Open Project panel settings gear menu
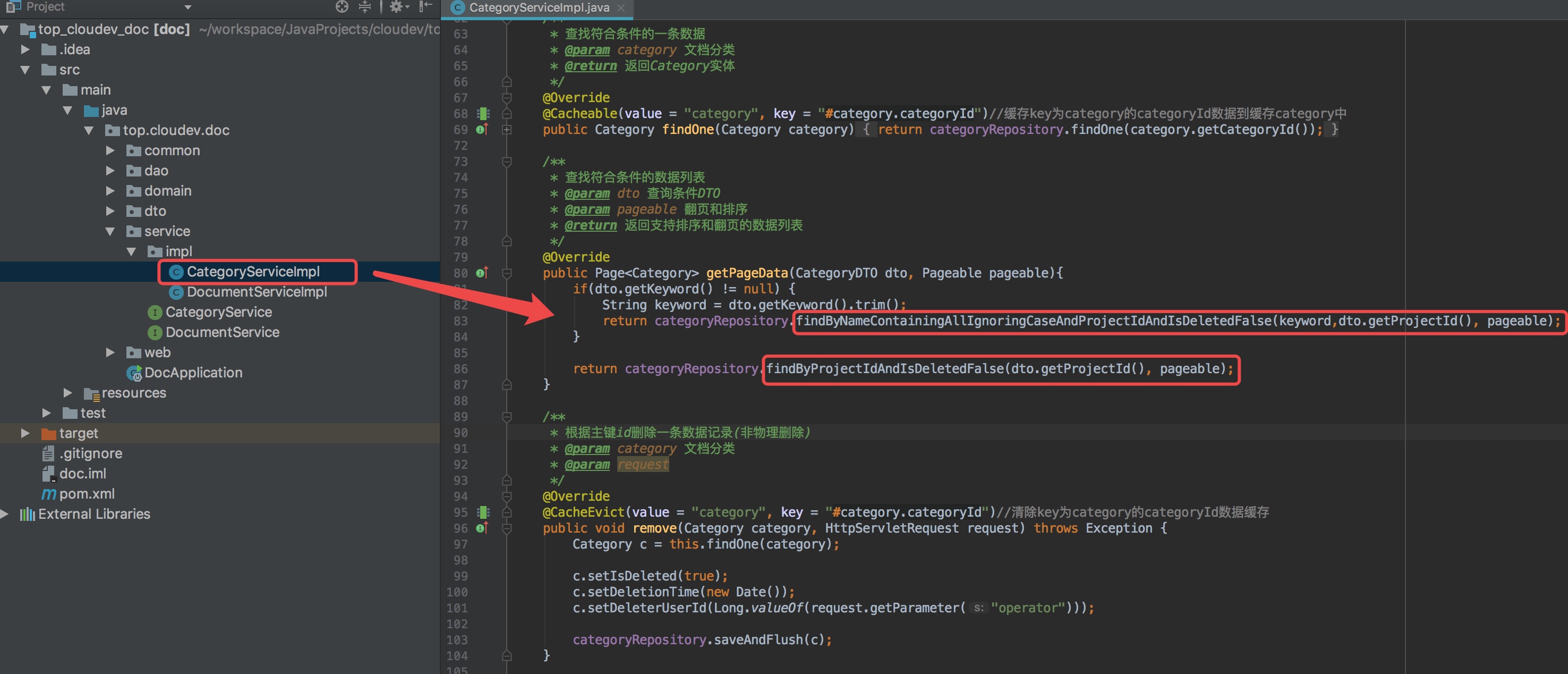 coord(397,7)
